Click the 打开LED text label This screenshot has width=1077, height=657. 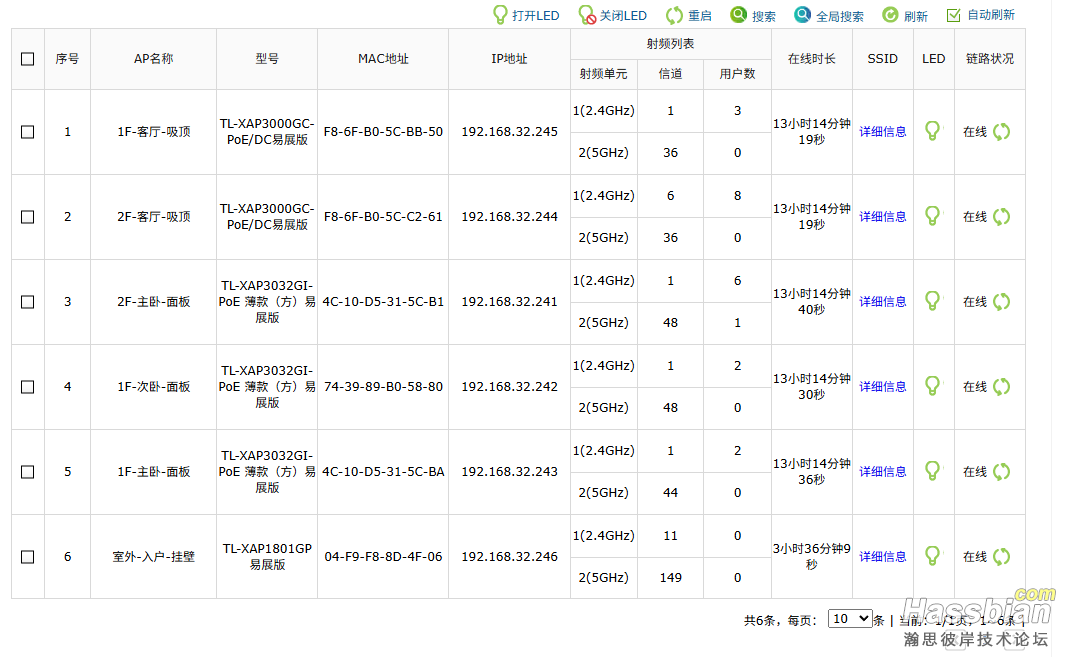pos(536,16)
